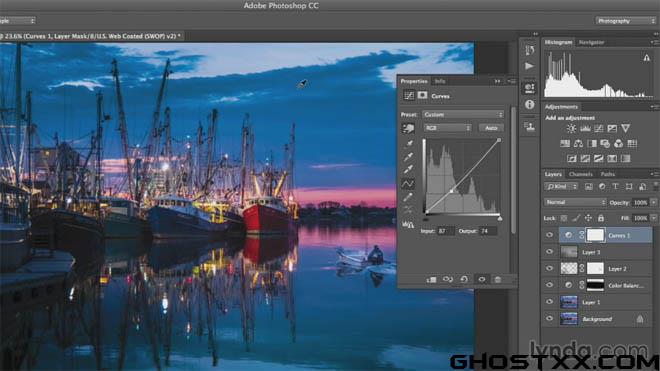Open the layer blend mode Normal dropdown

coord(575,203)
